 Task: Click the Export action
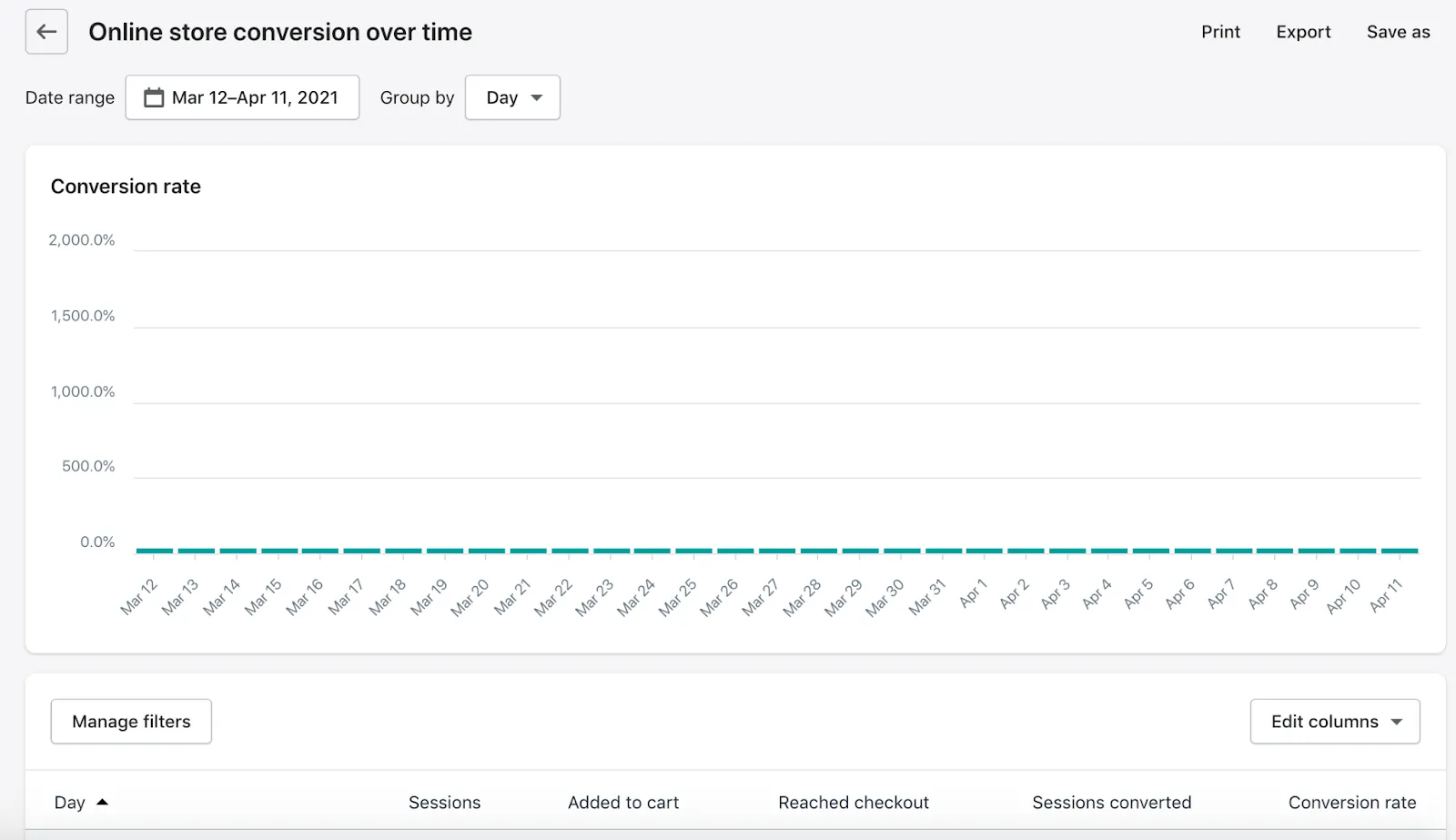click(x=1303, y=32)
